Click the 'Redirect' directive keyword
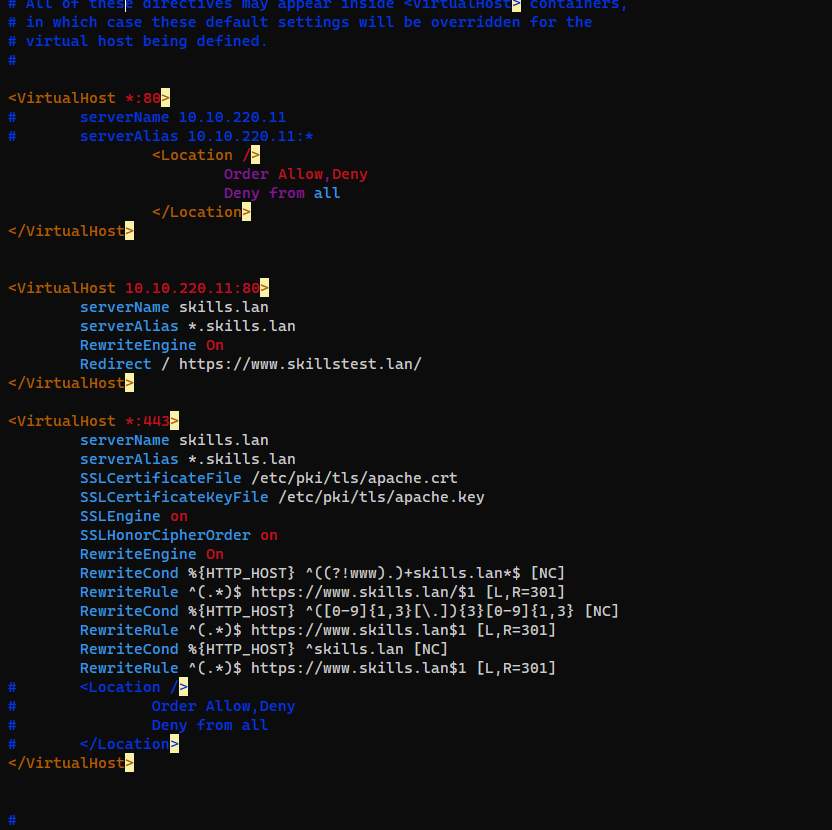The width and height of the screenshot is (832, 830). (x=116, y=365)
